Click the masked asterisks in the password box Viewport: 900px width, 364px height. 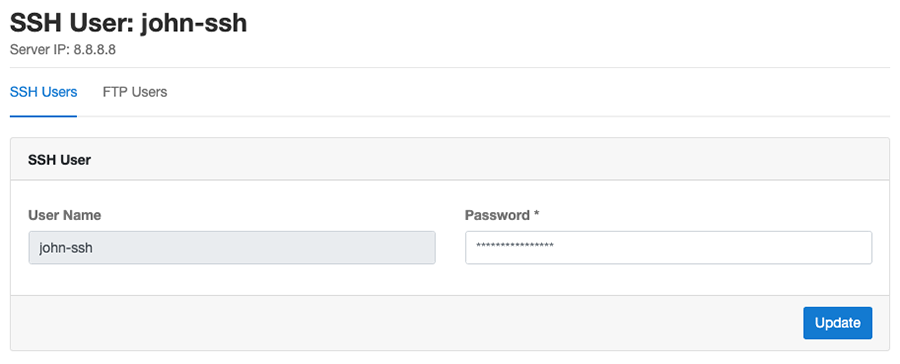[515, 247]
